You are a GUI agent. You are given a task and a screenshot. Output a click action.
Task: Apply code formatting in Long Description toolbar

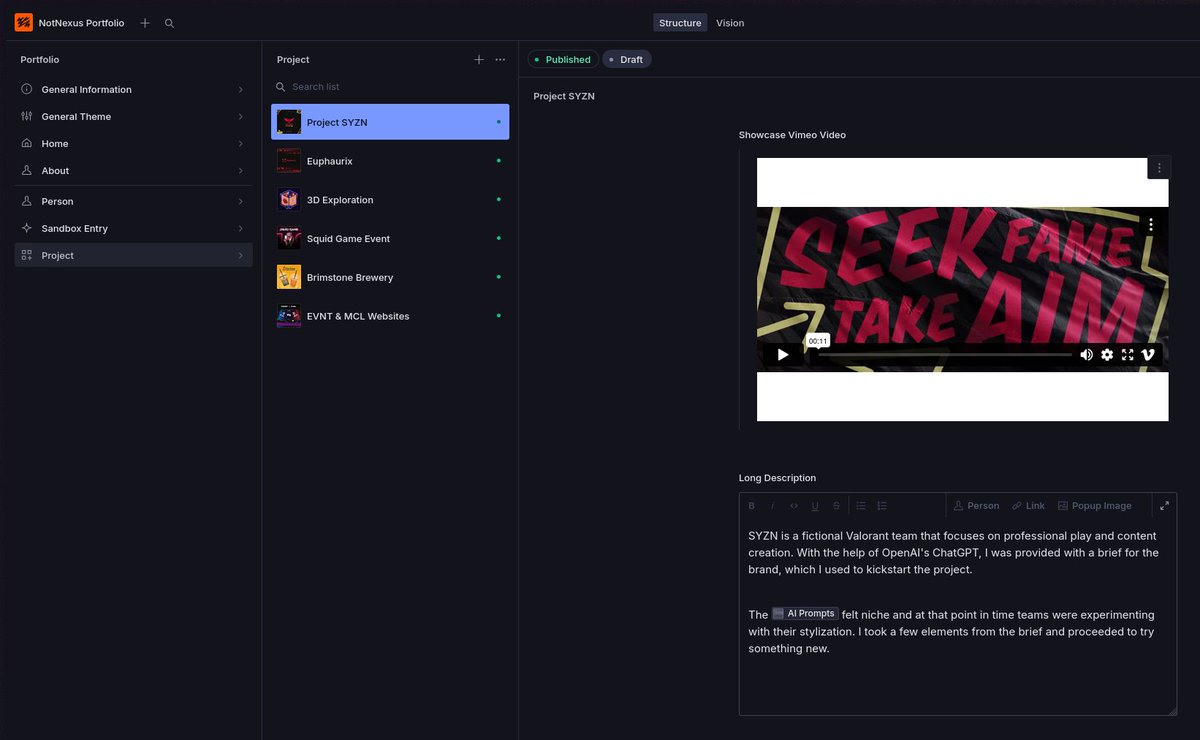794,506
